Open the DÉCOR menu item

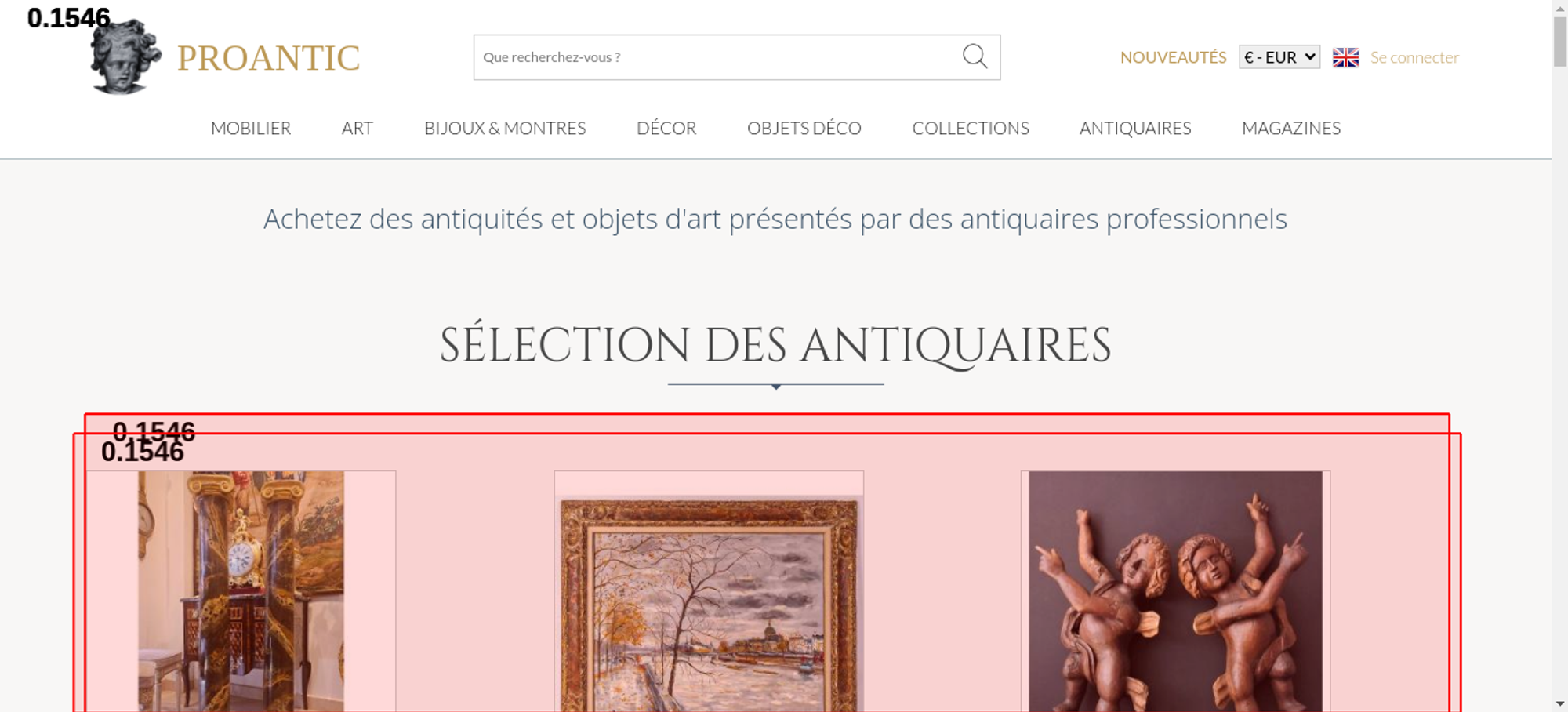click(666, 128)
